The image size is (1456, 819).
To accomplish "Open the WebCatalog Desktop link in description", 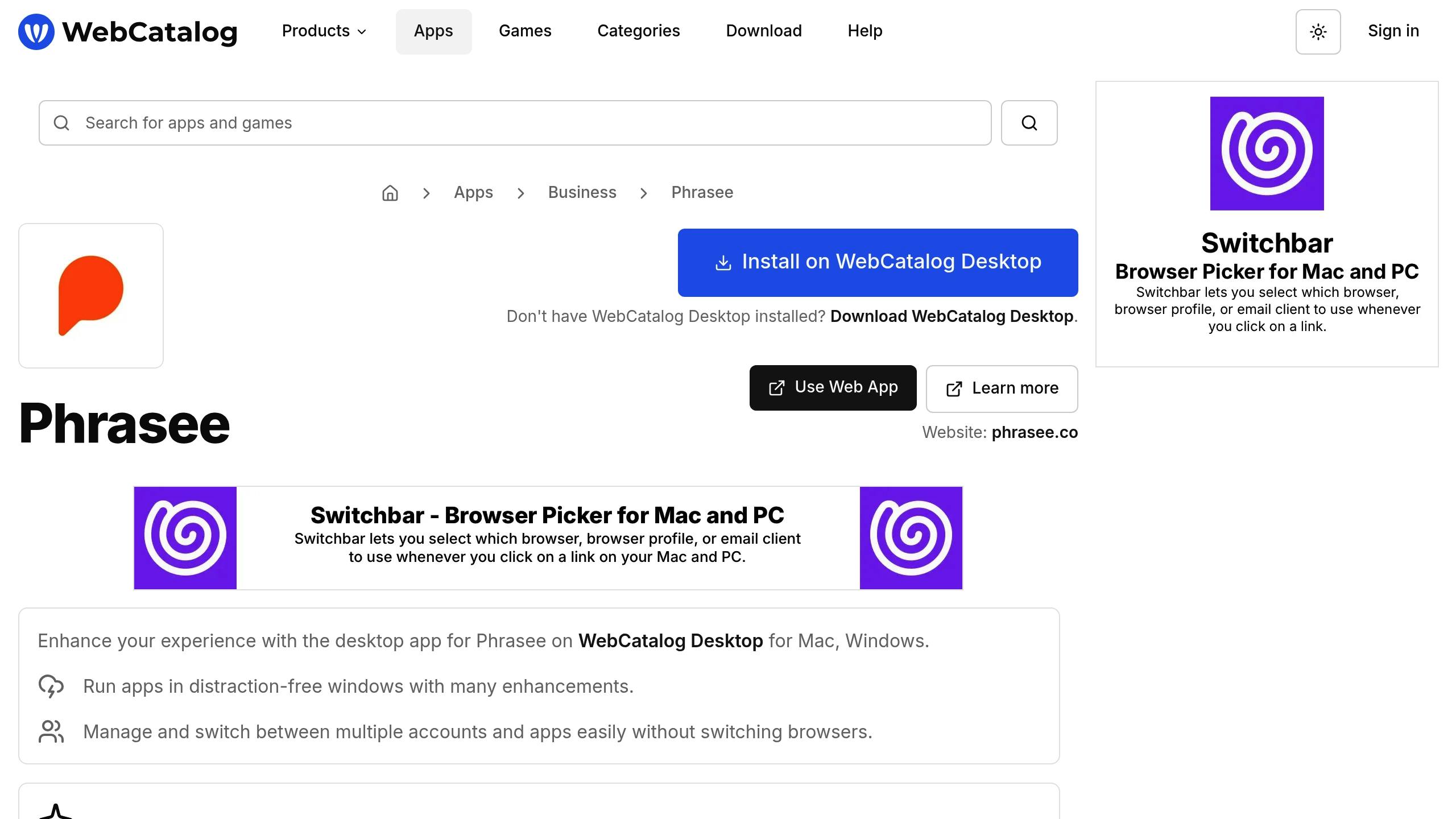I will tap(671, 641).
